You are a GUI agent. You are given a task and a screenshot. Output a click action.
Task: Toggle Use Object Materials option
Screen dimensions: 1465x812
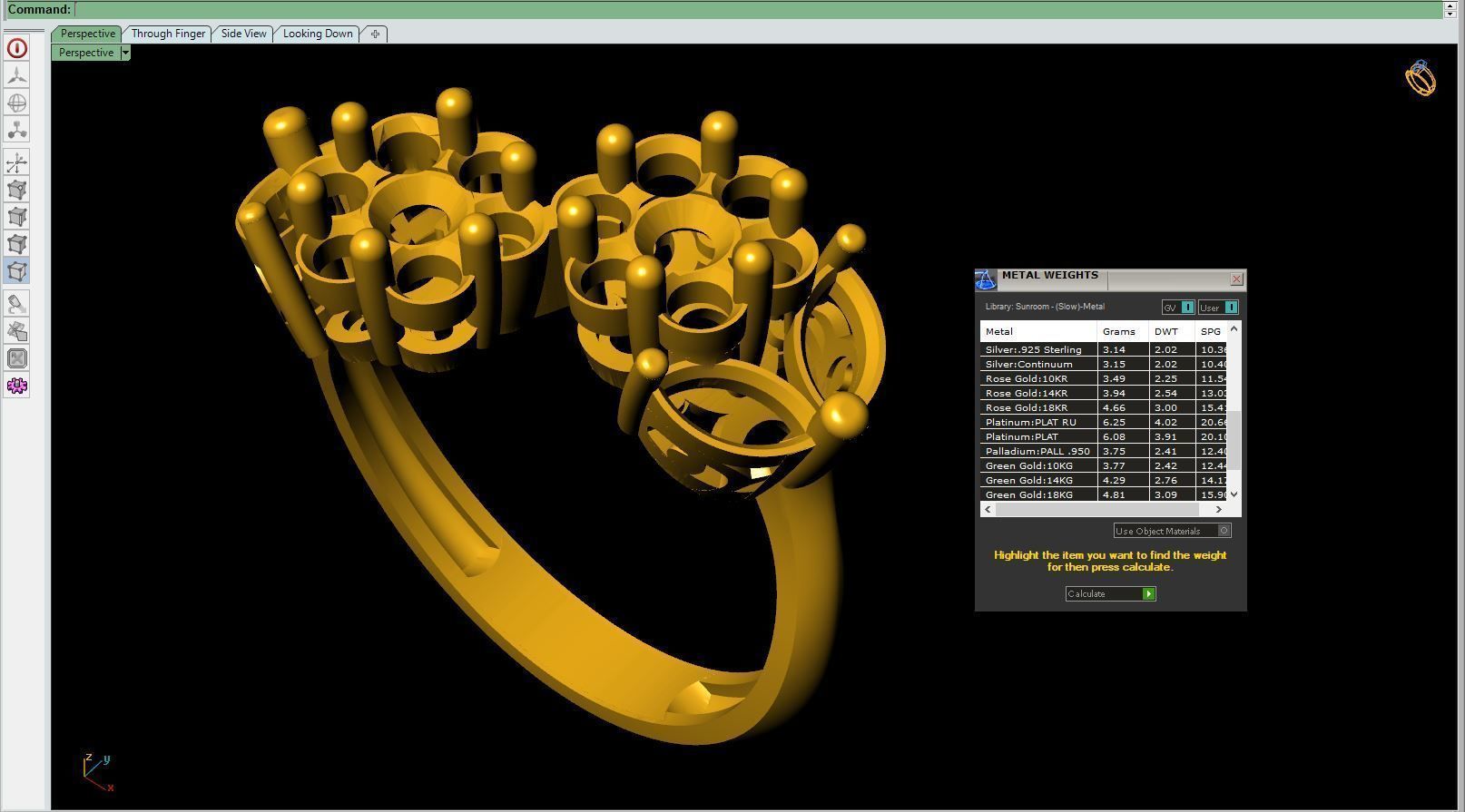tap(1172, 531)
